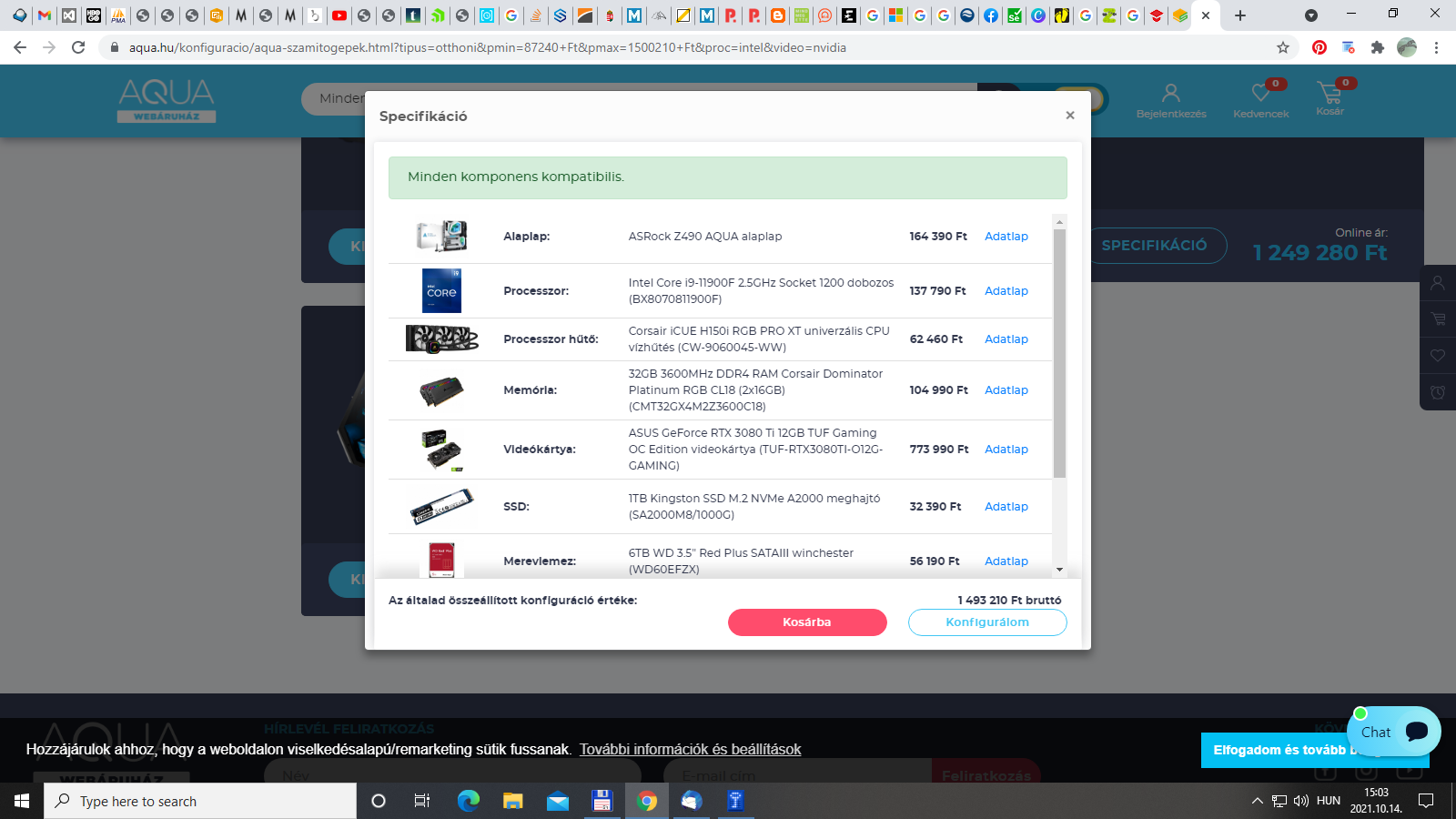Screen dimensions: 1456x819
Task: Switch to the YouTube tab
Action: [339, 15]
